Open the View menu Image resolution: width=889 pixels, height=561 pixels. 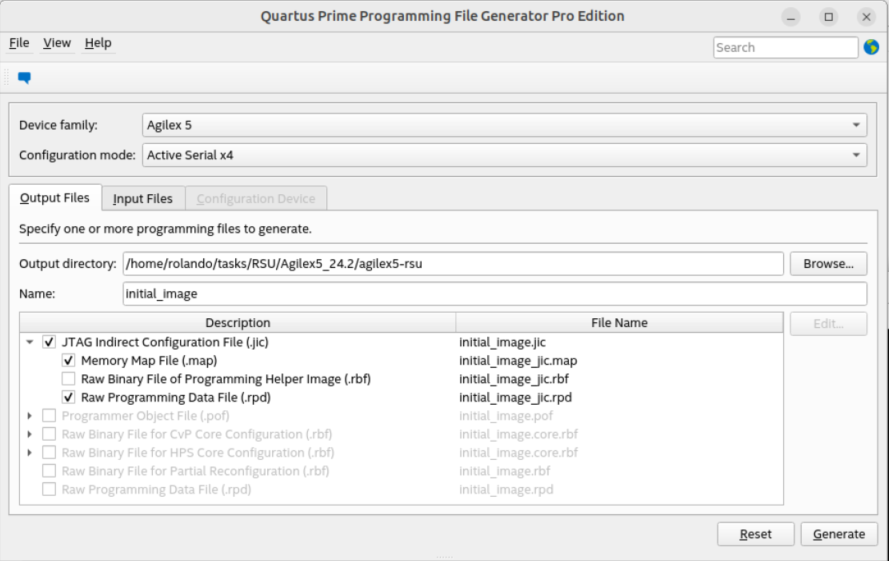pos(57,43)
